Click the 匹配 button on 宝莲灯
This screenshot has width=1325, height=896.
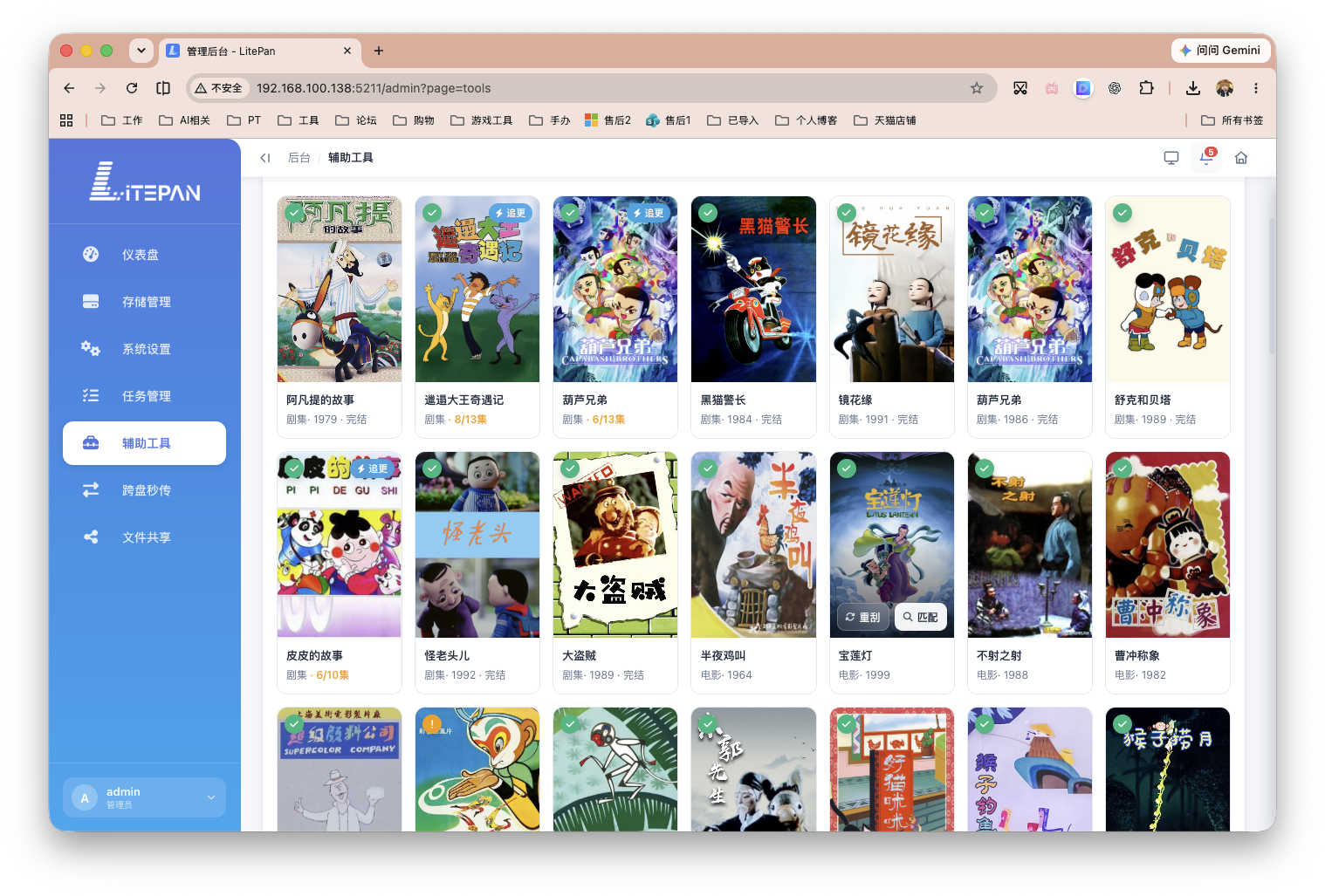[x=920, y=617]
